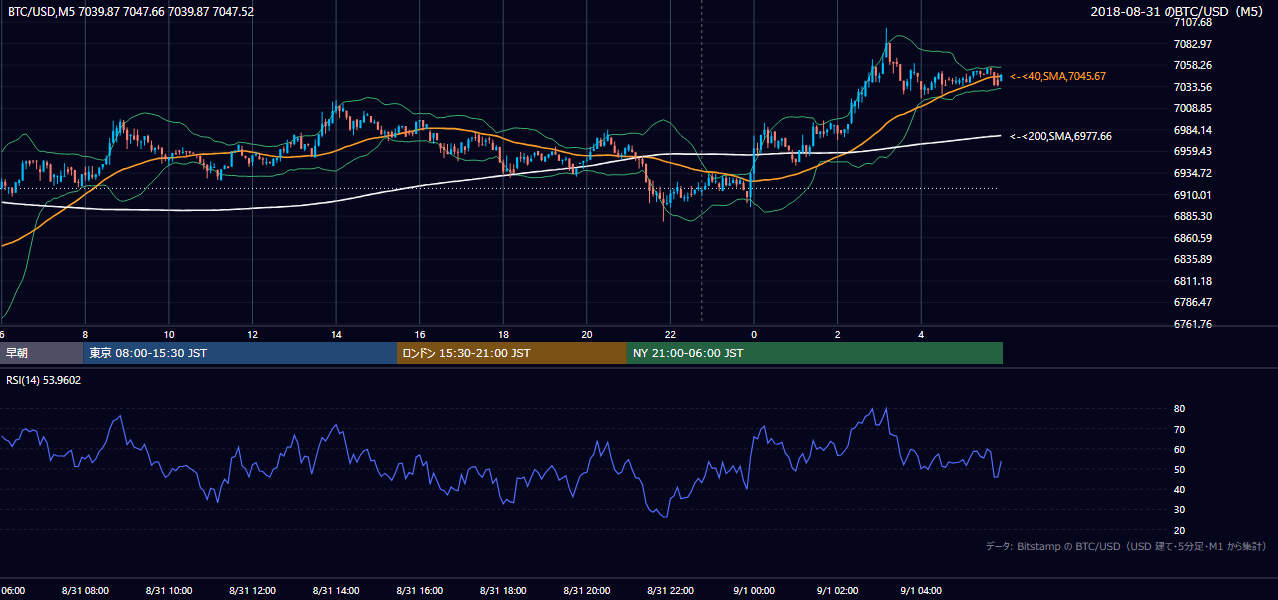Click RSI axis level 40

[1180, 490]
